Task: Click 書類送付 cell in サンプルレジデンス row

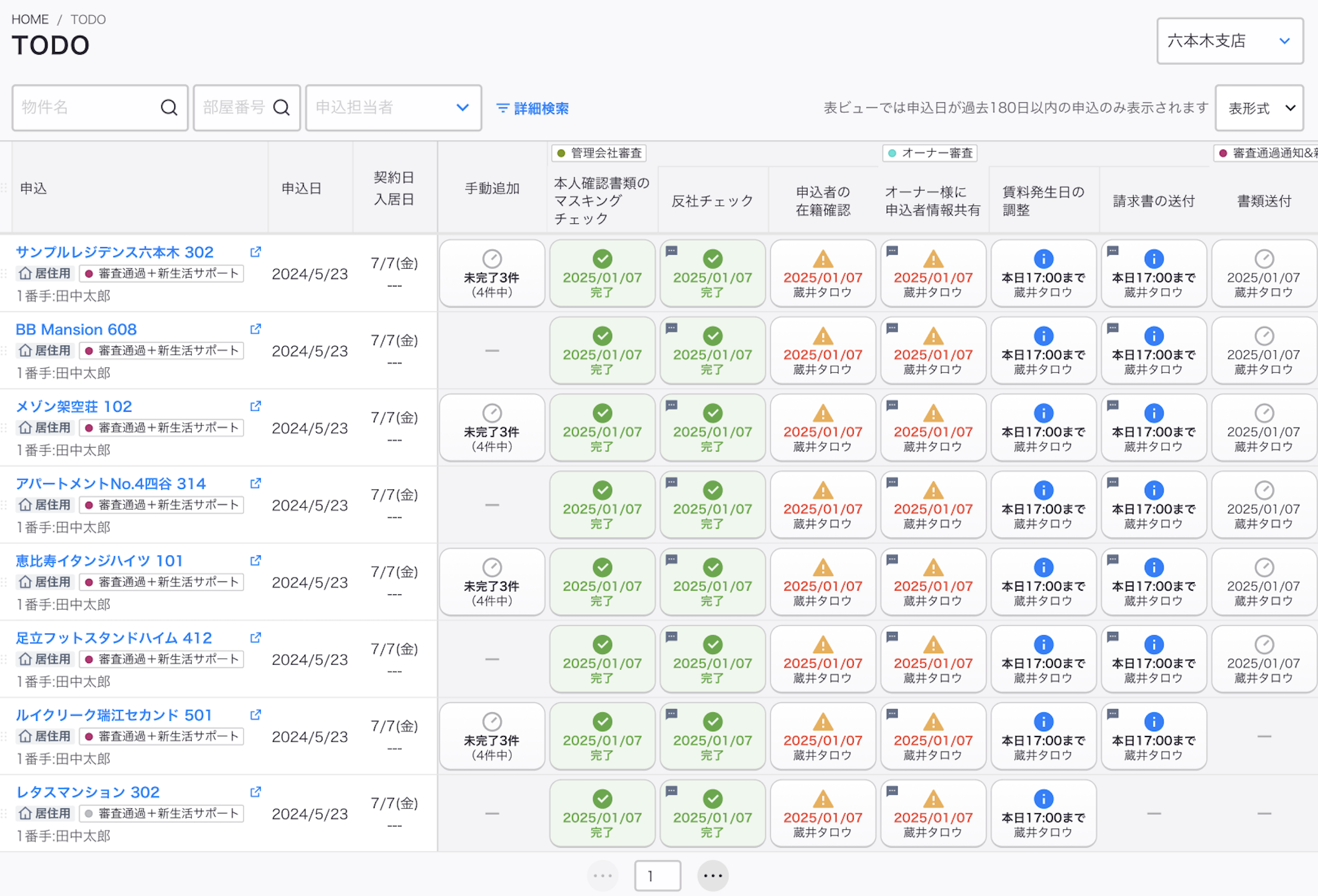Action: [x=1264, y=273]
